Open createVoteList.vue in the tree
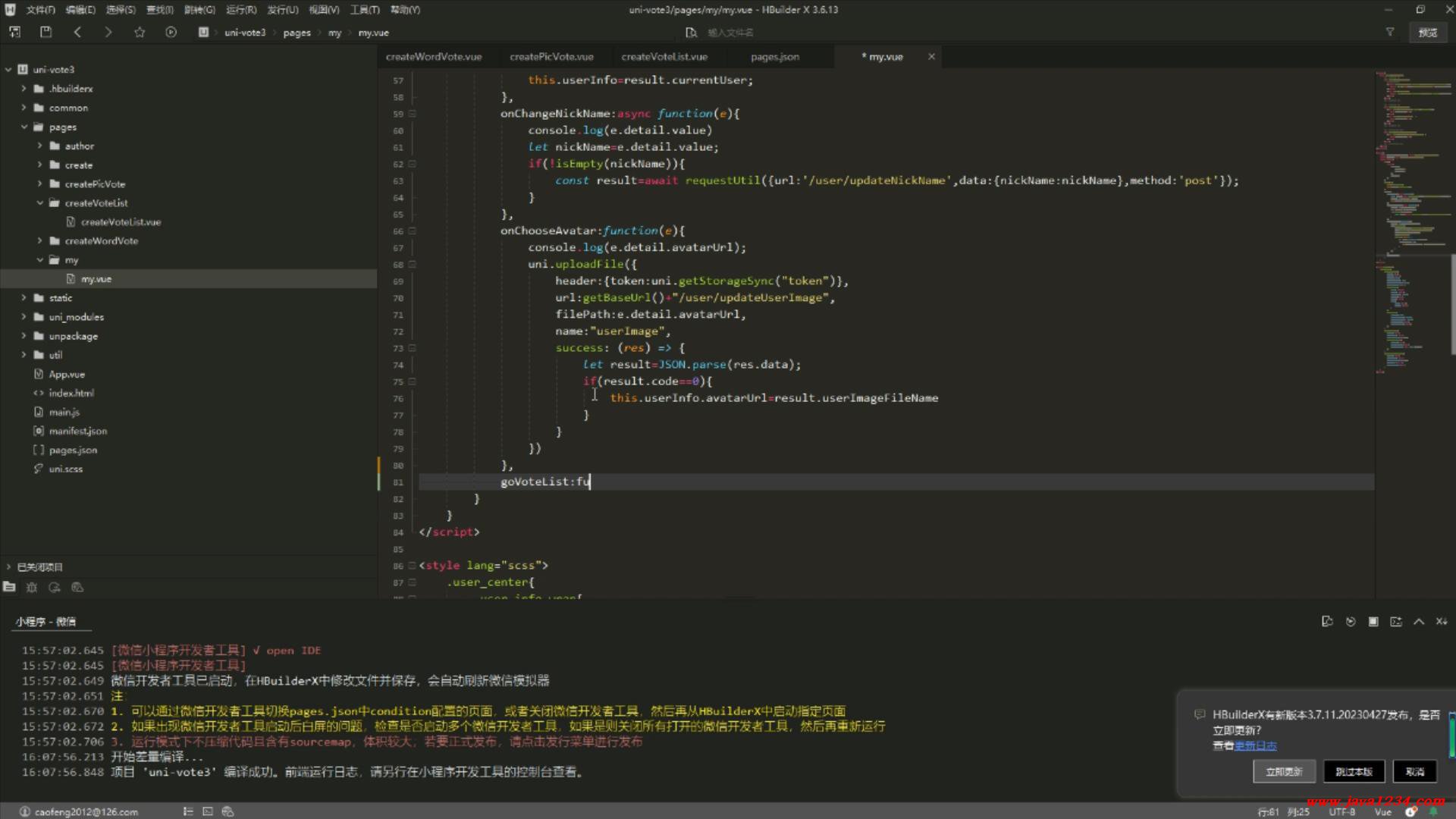 [x=121, y=222]
